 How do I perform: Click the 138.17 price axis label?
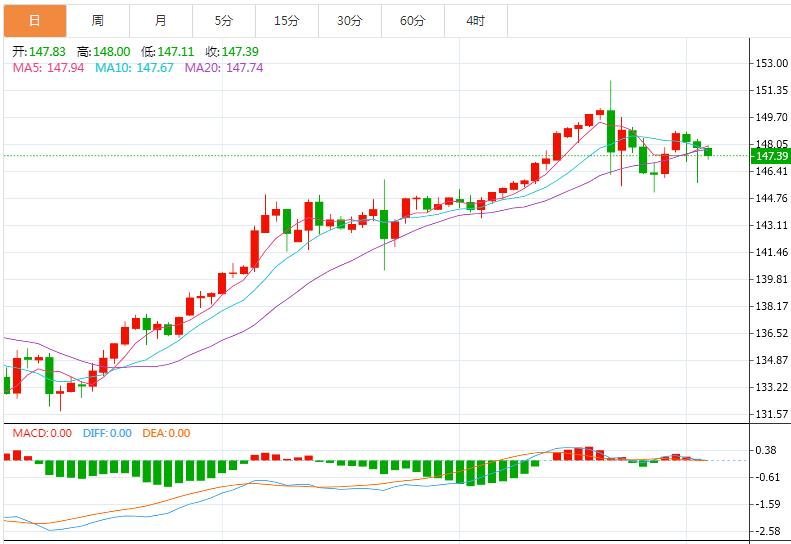[x=771, y=306]
